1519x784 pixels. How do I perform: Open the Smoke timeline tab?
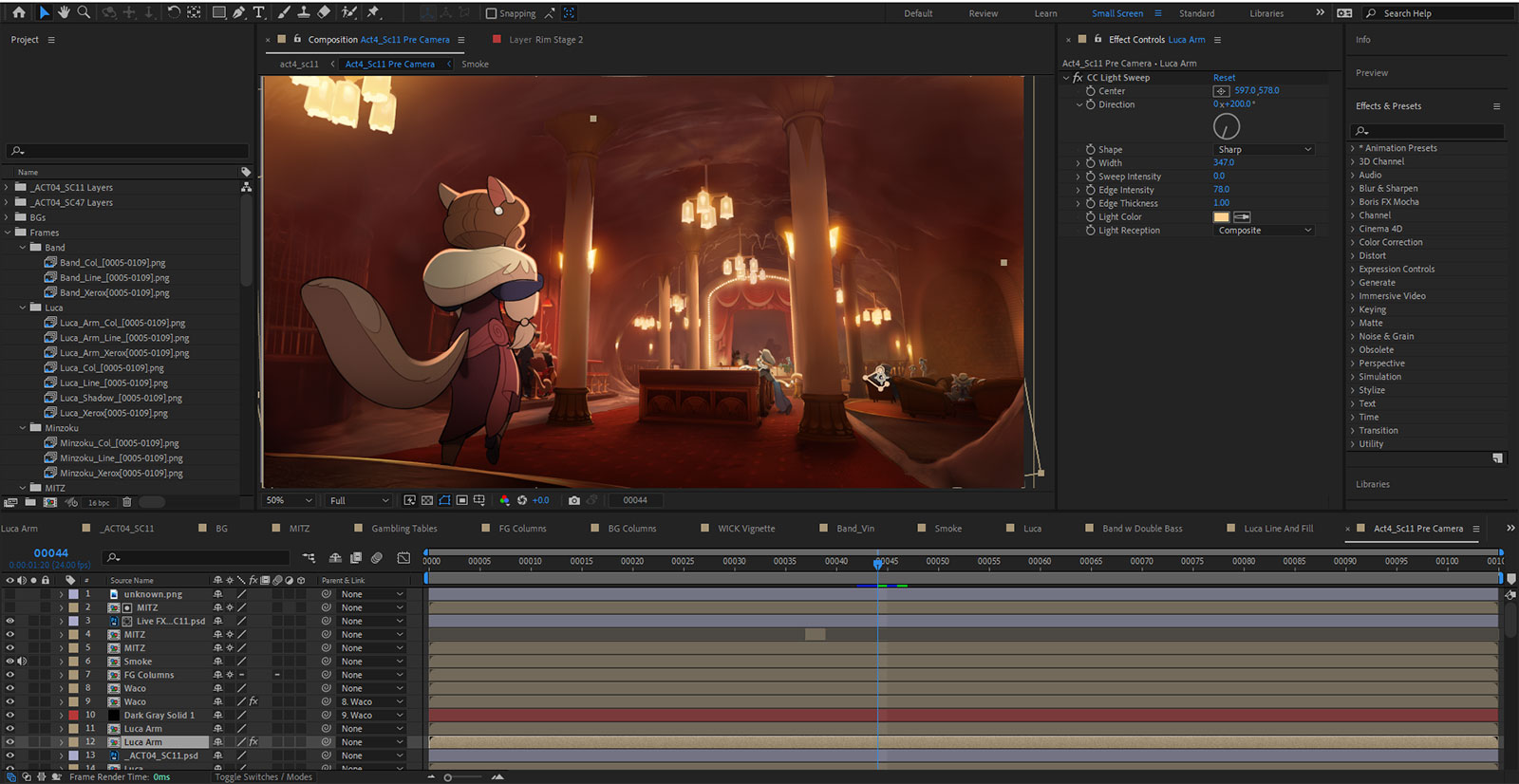click(947, 529)
